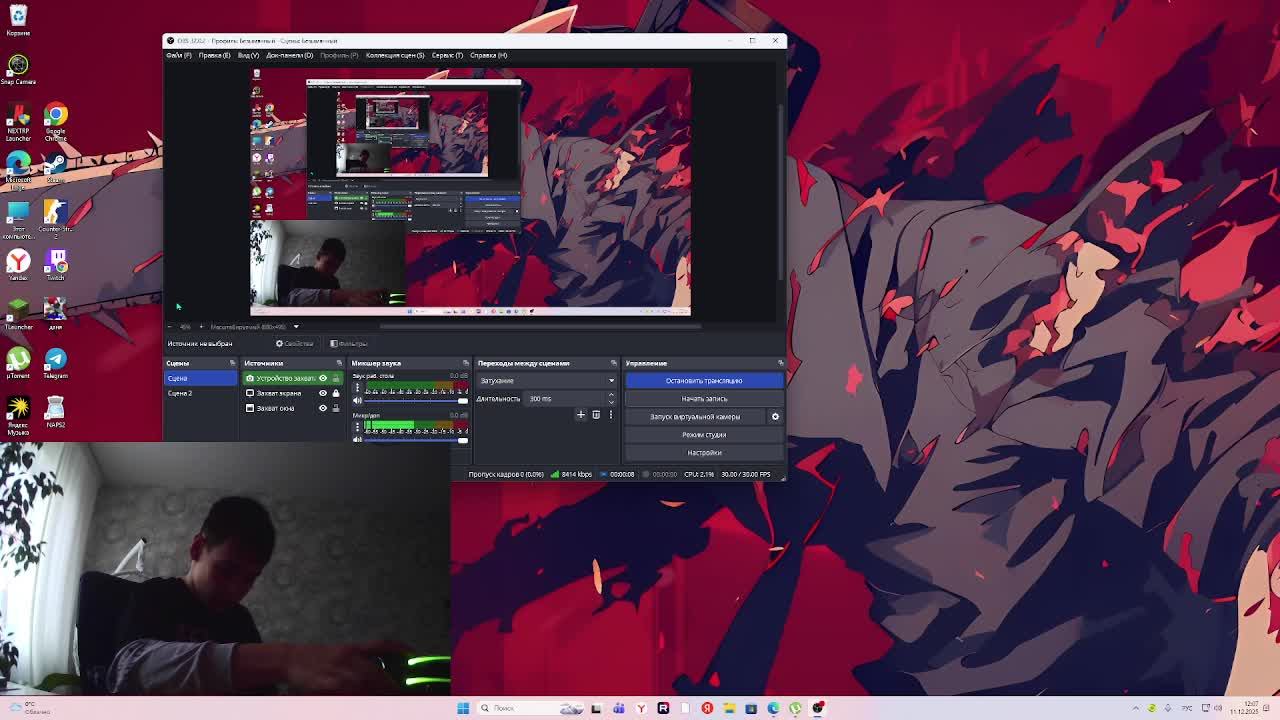The image size is (1280, 720).
Task: Open the Tools menu in OBS
Action: point(447,55)
